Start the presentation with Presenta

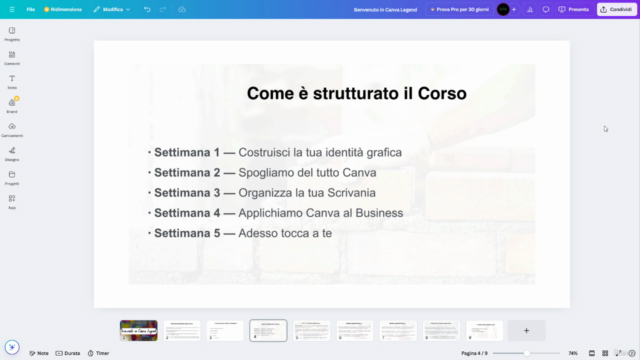573,9
